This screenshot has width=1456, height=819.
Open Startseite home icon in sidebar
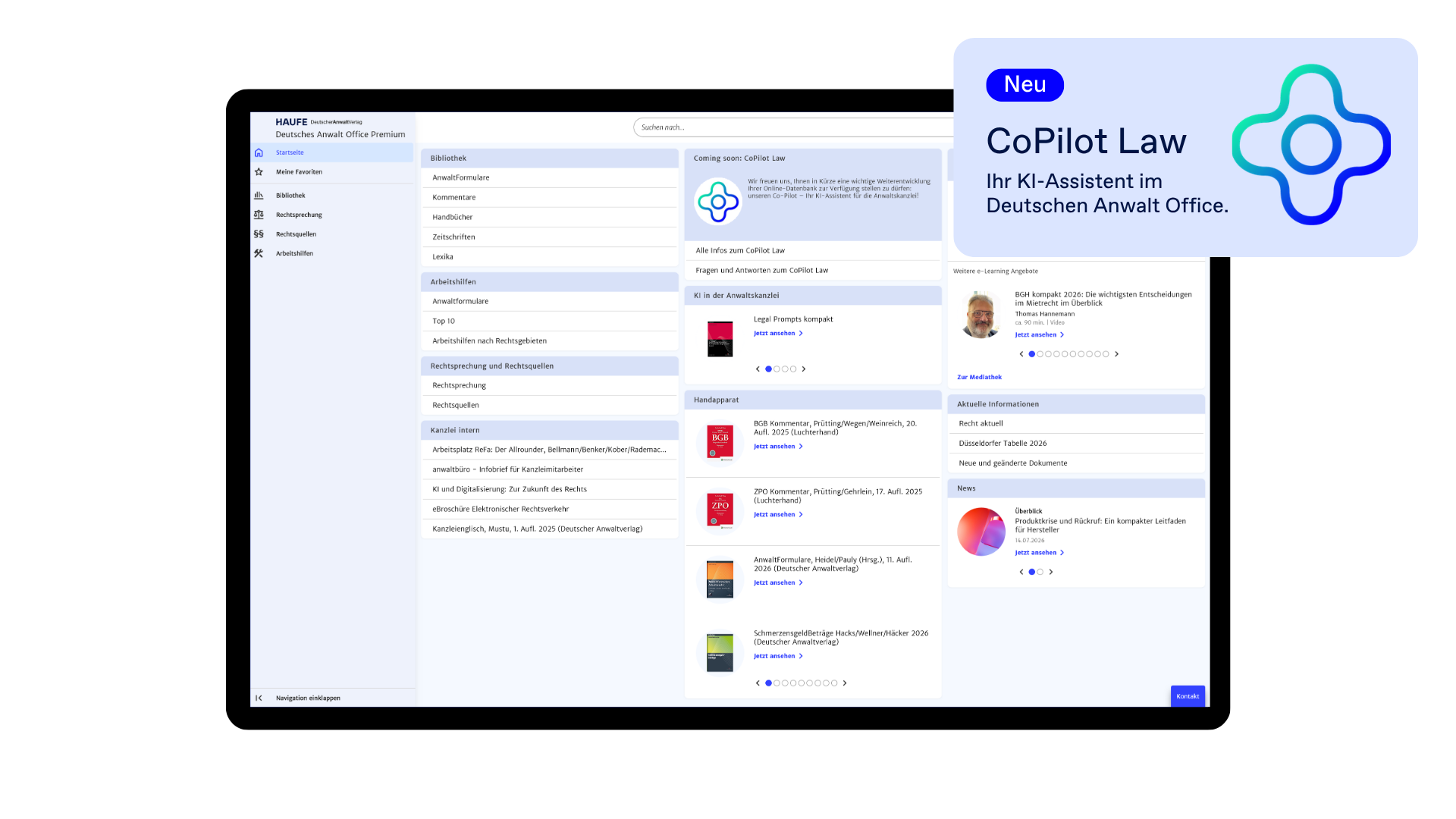(x=259, y=152)
